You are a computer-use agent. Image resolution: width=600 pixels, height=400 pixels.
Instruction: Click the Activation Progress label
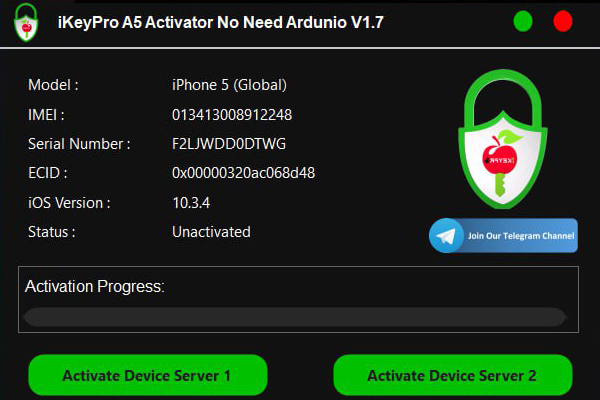point(95,286)
